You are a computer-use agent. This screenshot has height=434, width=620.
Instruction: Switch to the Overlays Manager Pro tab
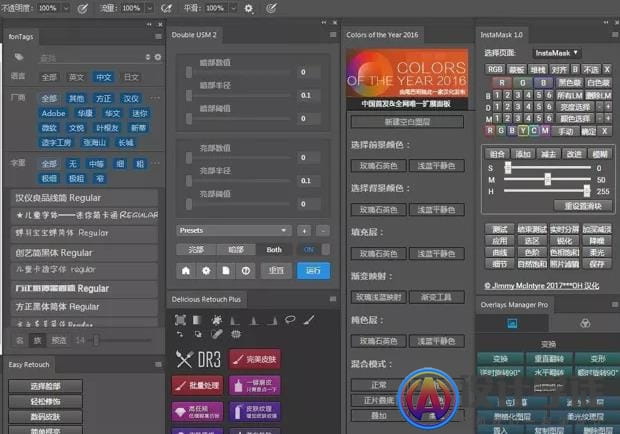pyautogui.click(x=514, y=305)
